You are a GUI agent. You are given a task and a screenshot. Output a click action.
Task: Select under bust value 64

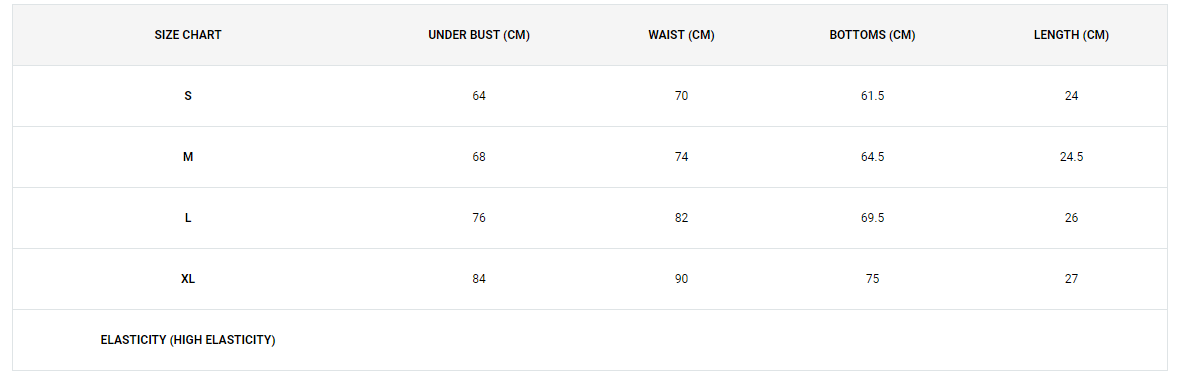[479, 96]
